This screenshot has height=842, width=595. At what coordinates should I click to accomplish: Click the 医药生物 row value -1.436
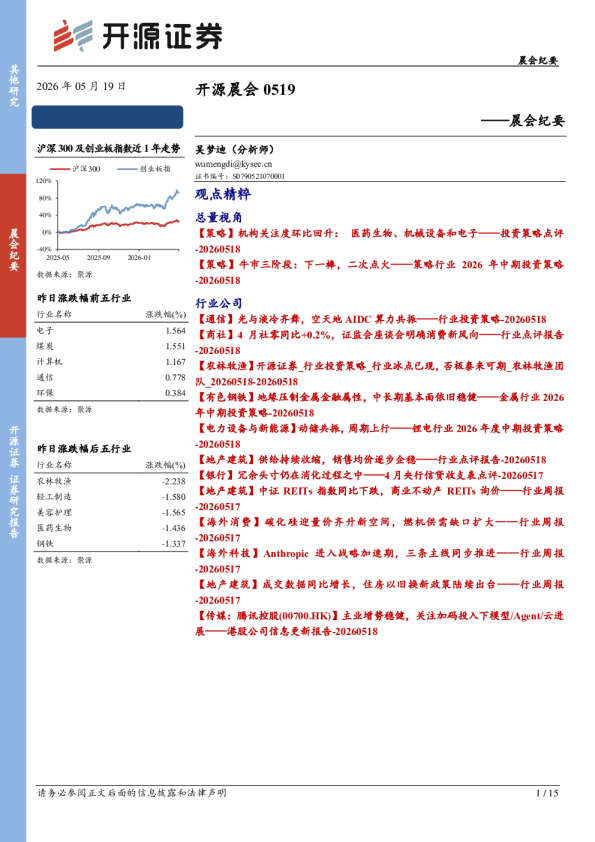pyautogui.click(x=174, y=528)
